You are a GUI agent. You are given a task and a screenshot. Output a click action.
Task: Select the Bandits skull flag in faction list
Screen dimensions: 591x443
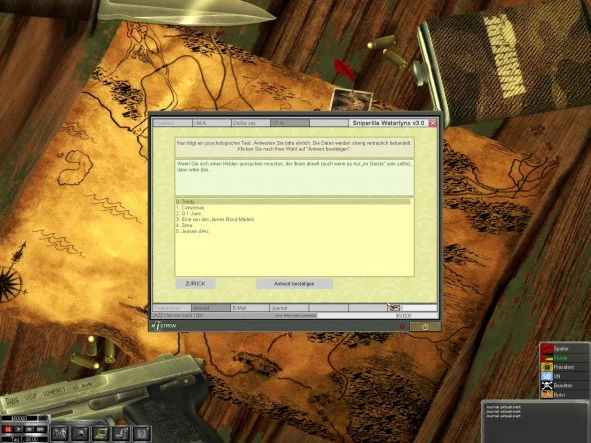[x=563, y=385]
